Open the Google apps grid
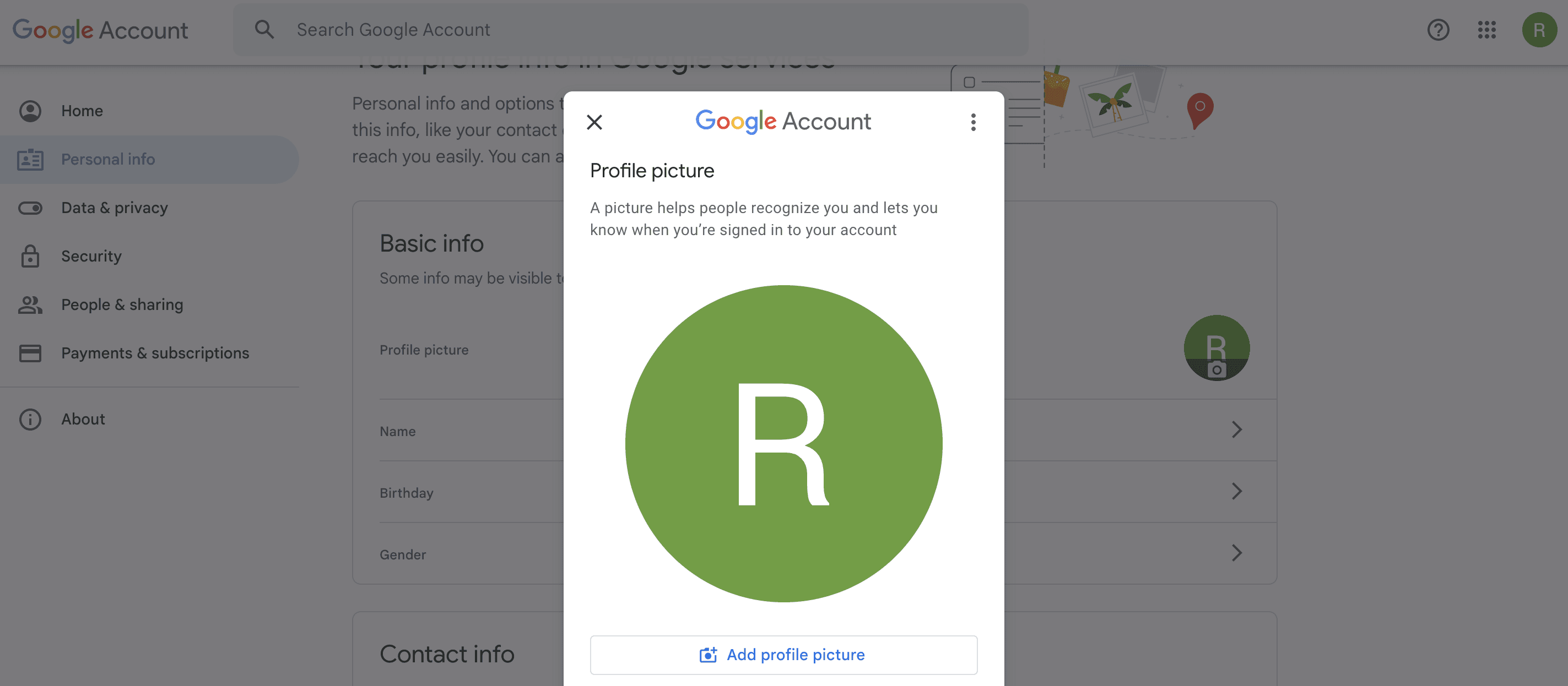1568x686 pixels. (1486, 29)
